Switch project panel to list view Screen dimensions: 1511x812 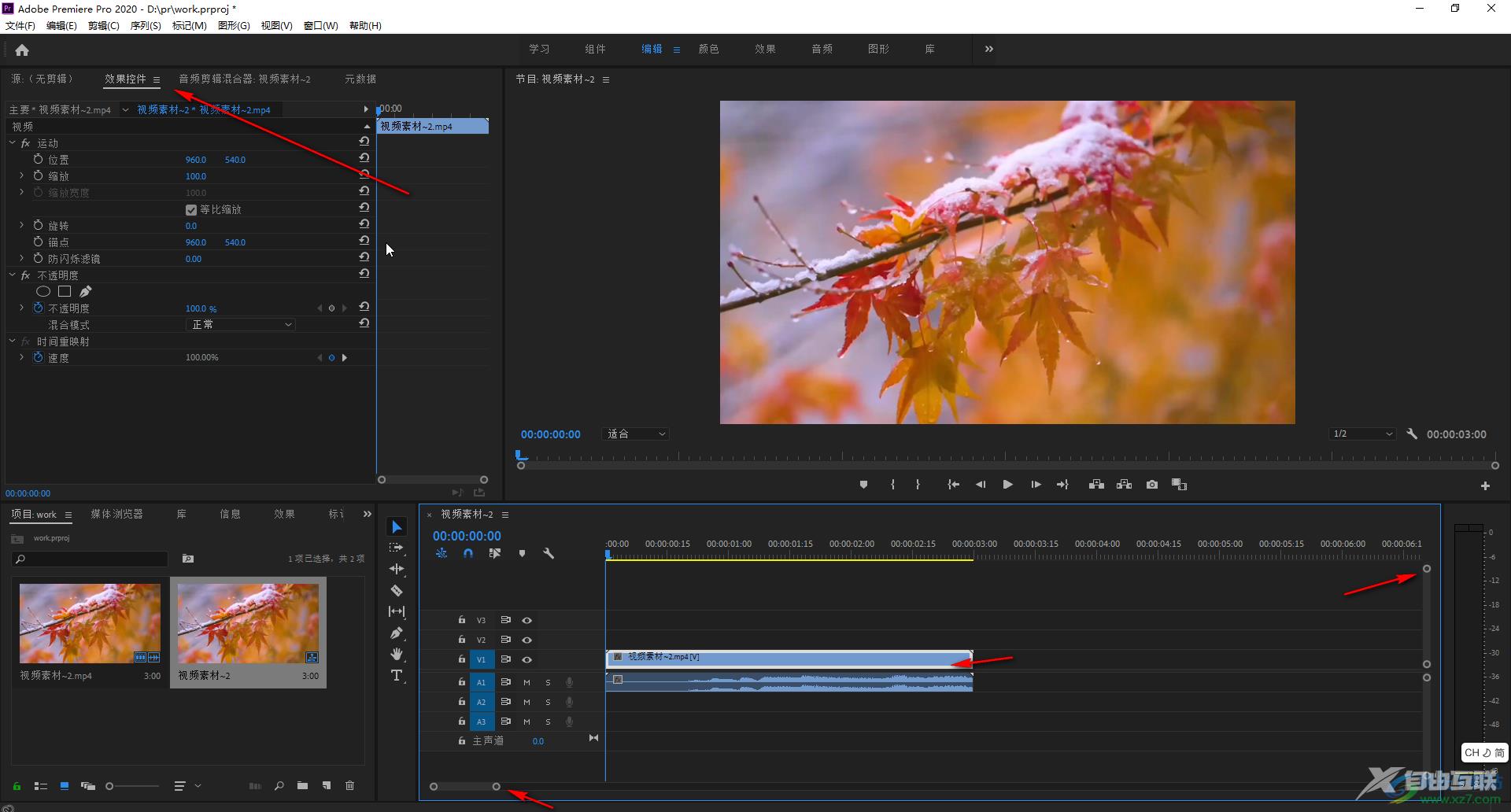pos(41,785)
